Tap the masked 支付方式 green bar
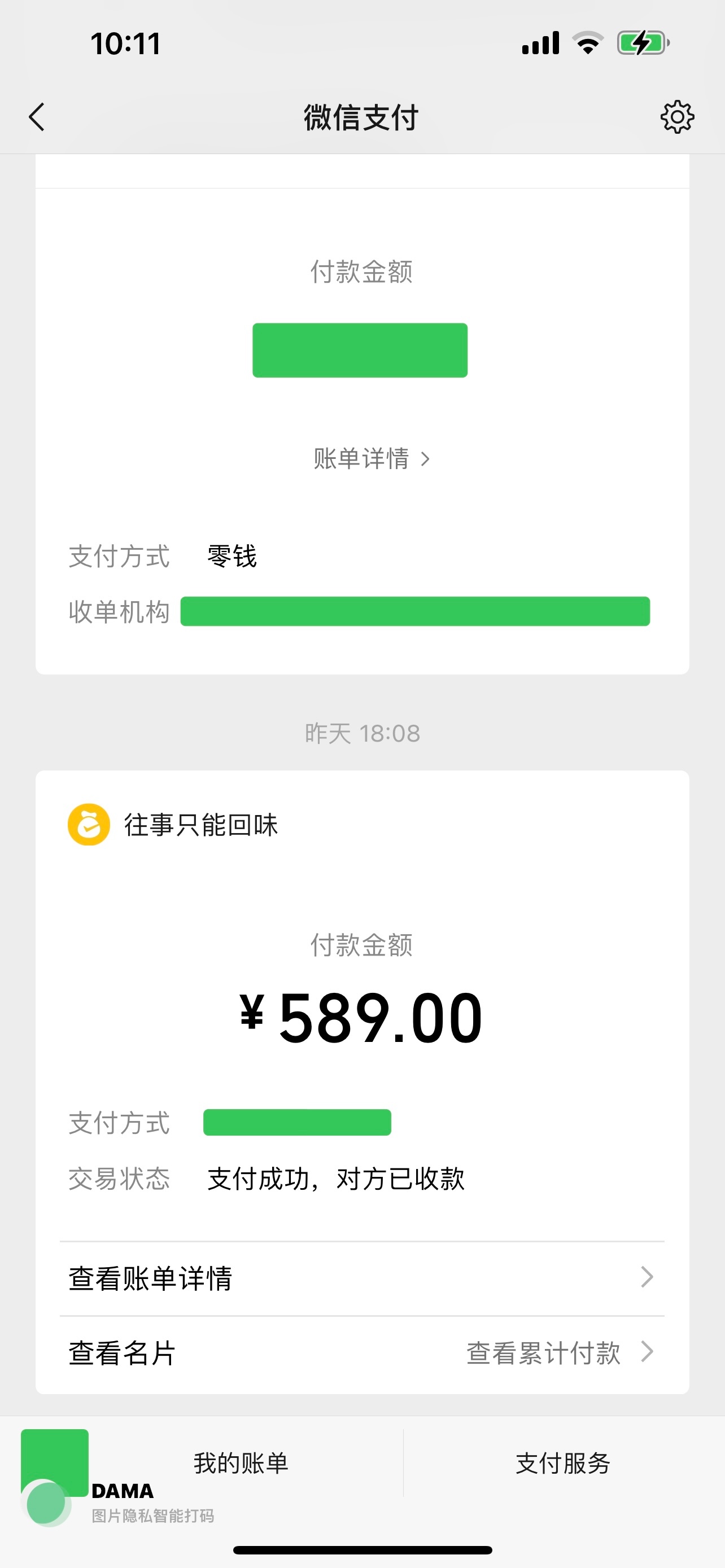The image size is (725, 1568). point(297,1123)
